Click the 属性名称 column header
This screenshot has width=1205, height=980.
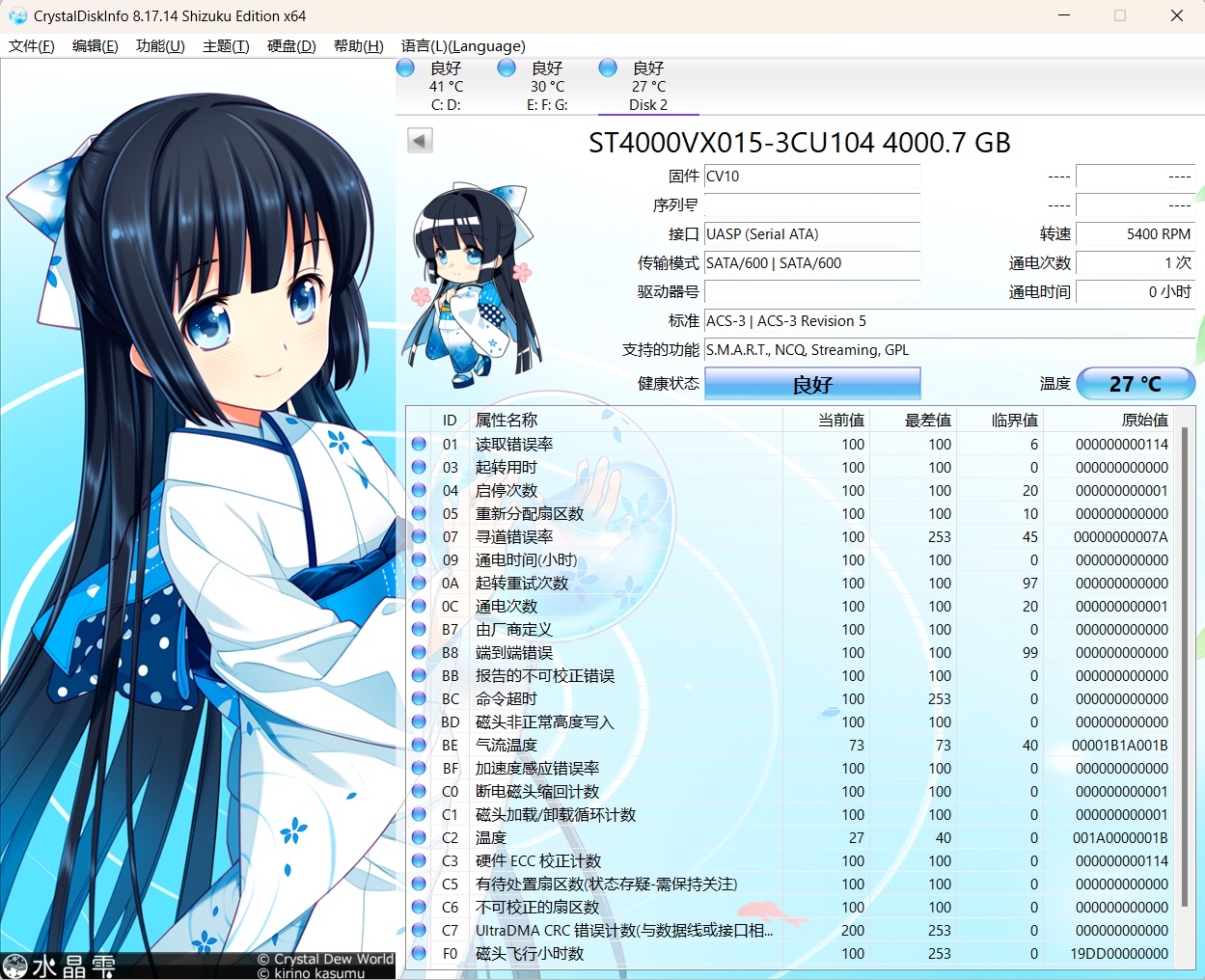(625, 420)
